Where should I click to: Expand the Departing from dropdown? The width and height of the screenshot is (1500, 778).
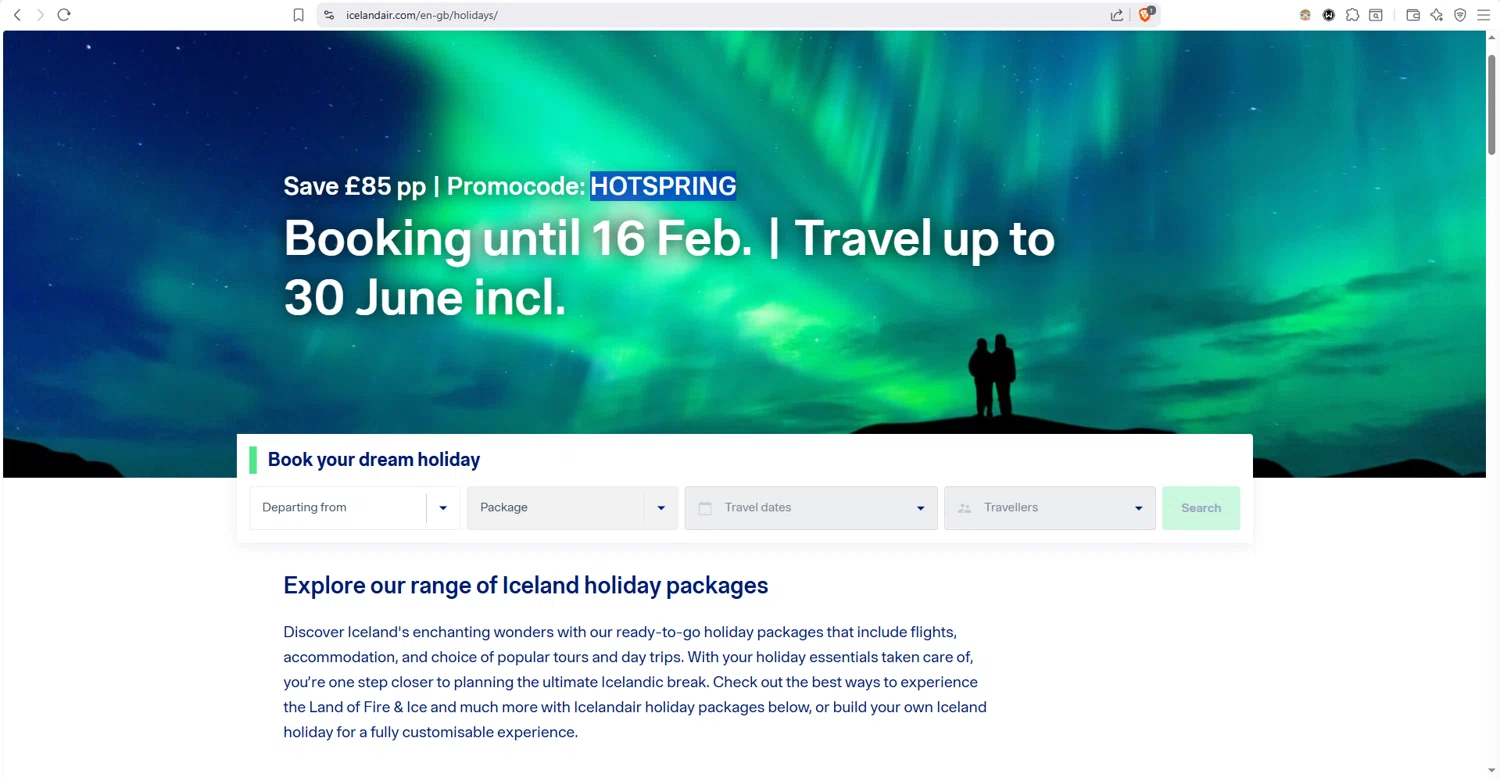(355, 508)
